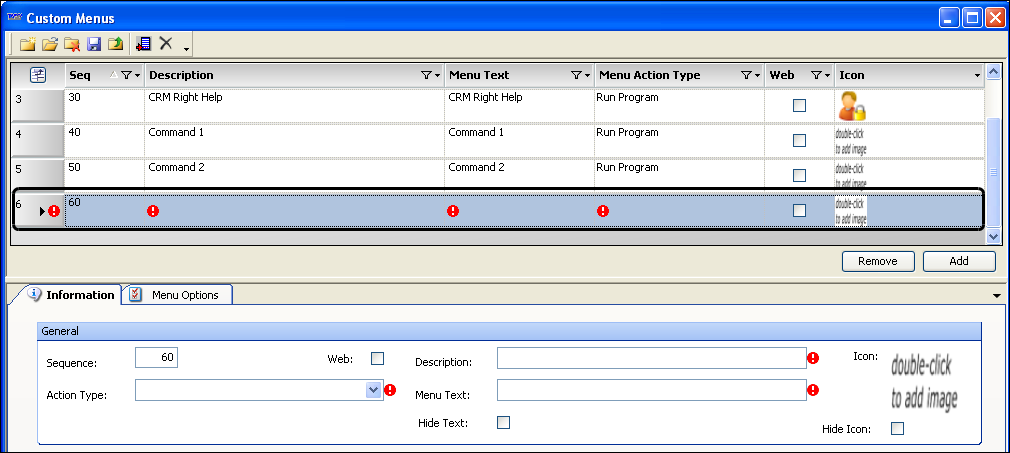Switch to the Menu Options tab
The height and width of the screenshot is (453, 1010).
point(177,295)
